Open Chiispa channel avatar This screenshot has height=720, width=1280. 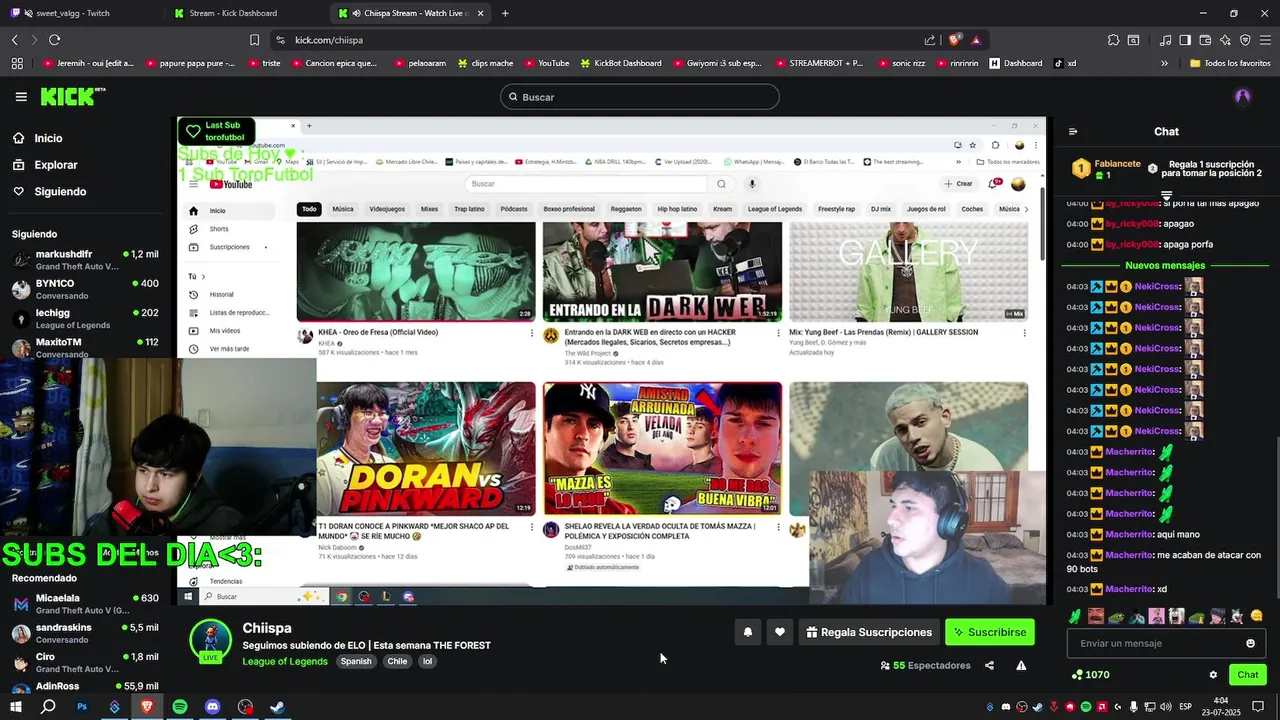click(210, 640)
